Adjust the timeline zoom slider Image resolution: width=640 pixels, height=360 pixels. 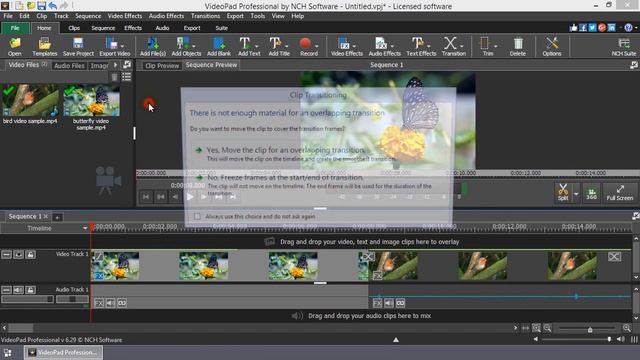click(x=590, y=329)
